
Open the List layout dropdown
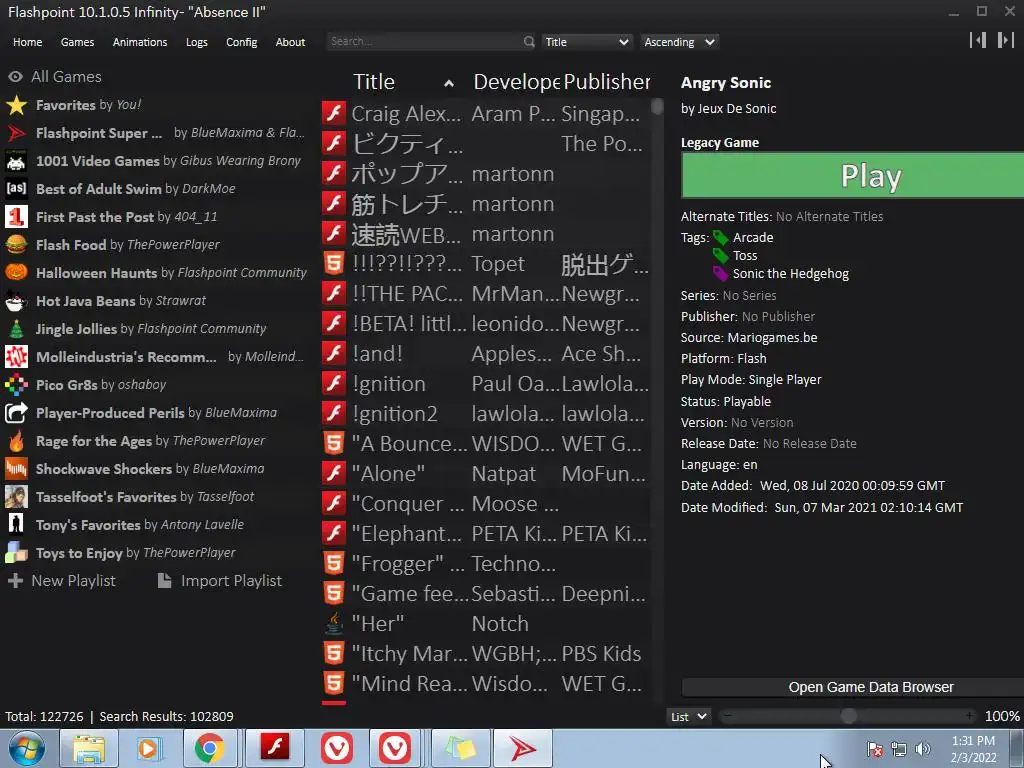coord(689,716)
